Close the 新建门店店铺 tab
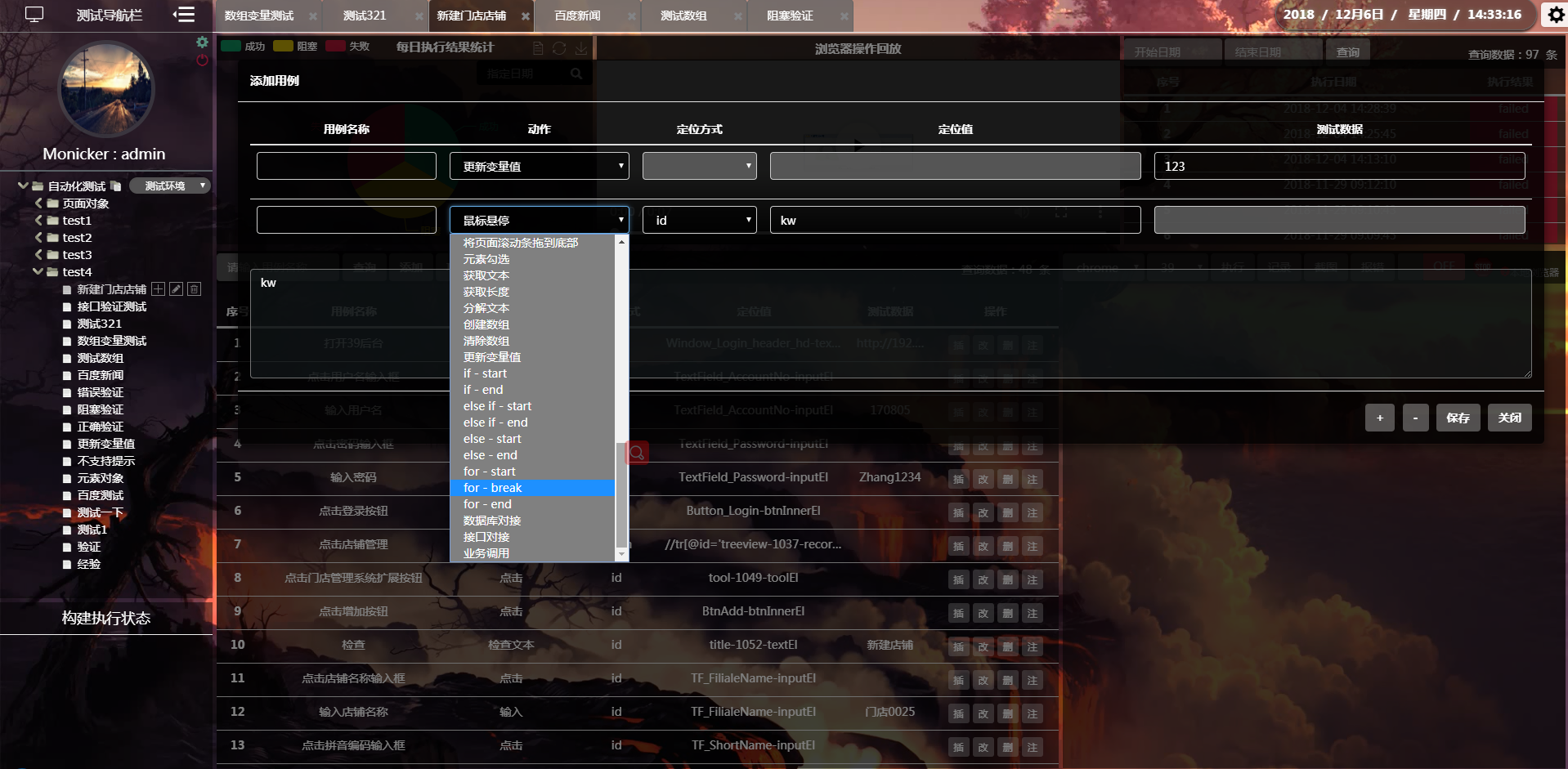Screen dimensions: 1568x769 tap(525, 16)
